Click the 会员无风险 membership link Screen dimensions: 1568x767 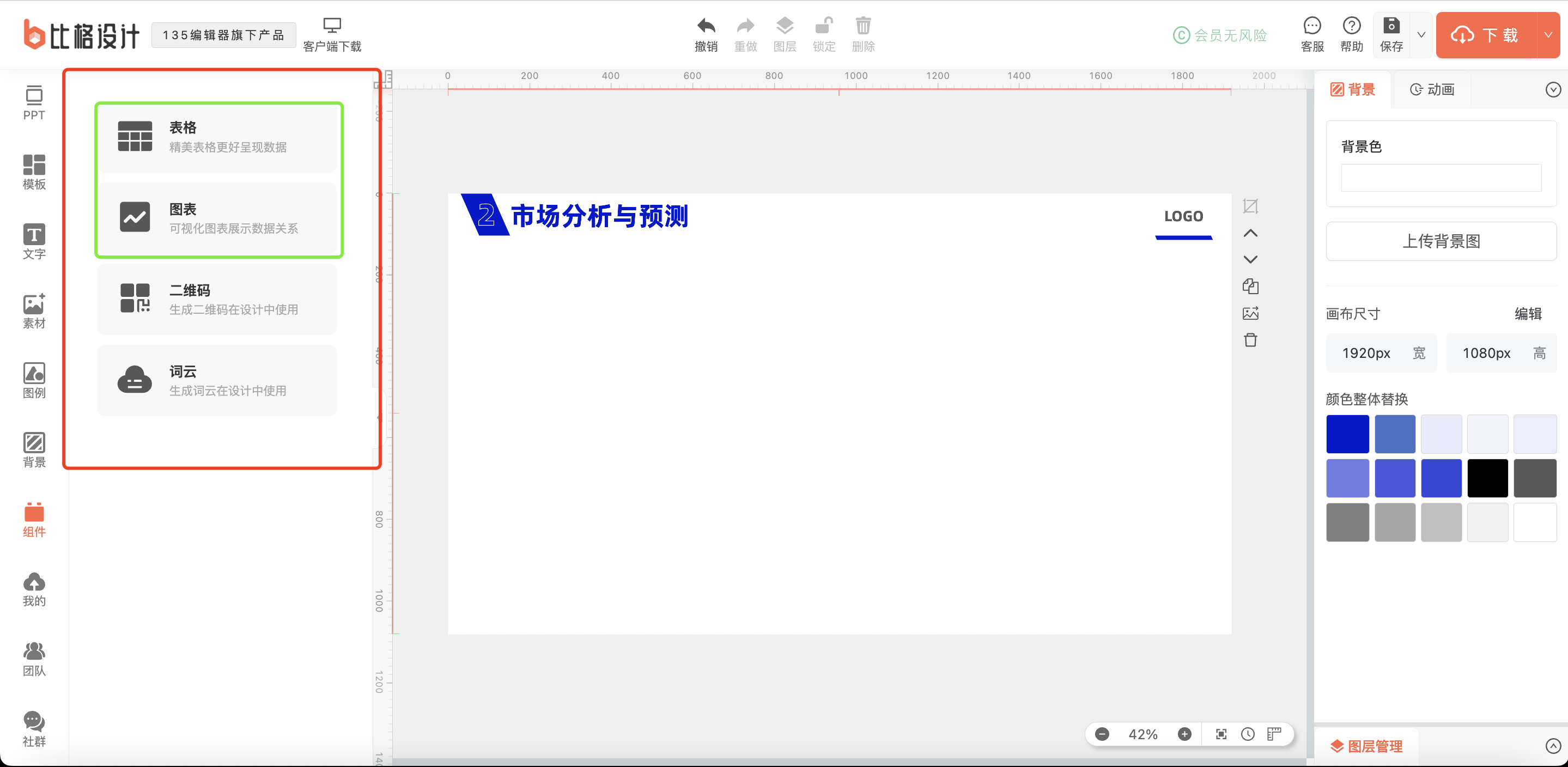coord(1220,35)
